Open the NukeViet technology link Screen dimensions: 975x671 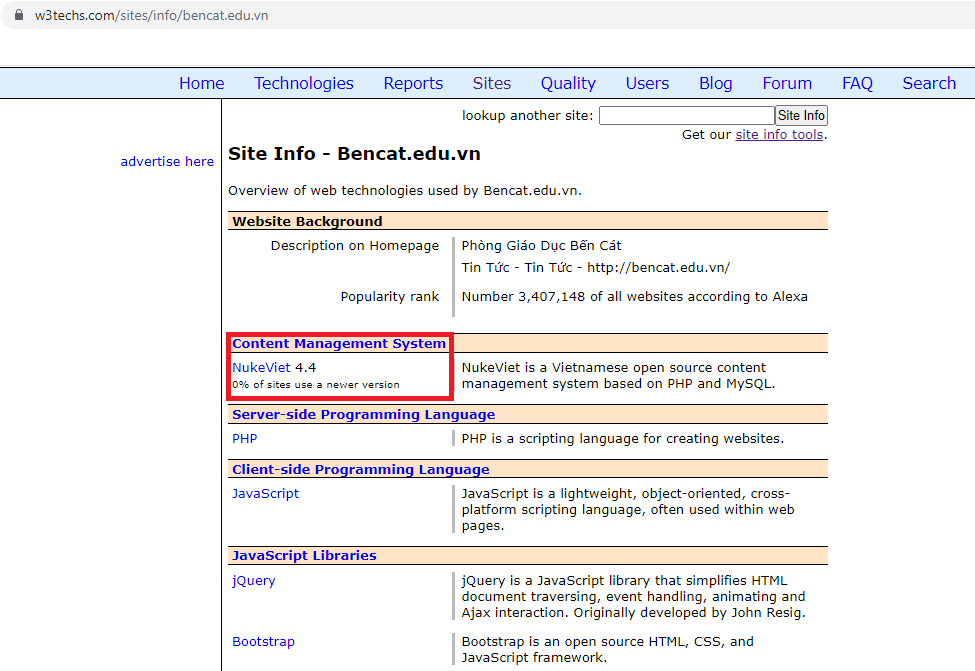pyautogui.click(x=261, y=368)
